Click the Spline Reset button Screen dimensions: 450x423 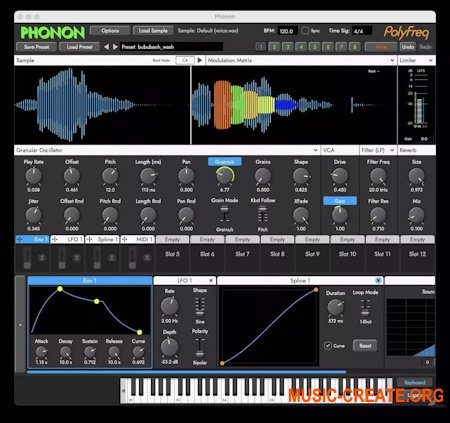(365, 346)
